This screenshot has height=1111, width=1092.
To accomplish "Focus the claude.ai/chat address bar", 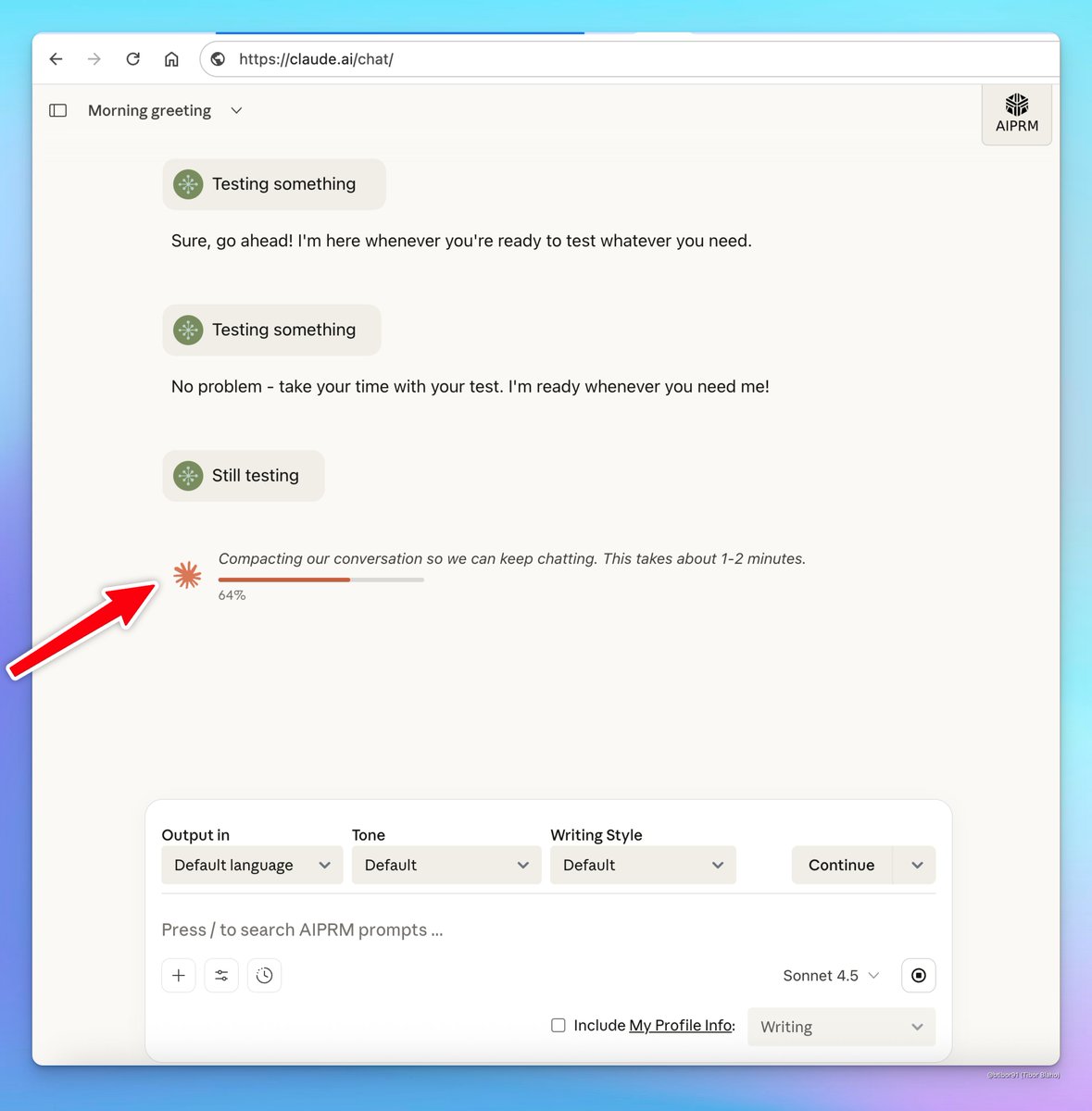I will [x=630, y=59].
